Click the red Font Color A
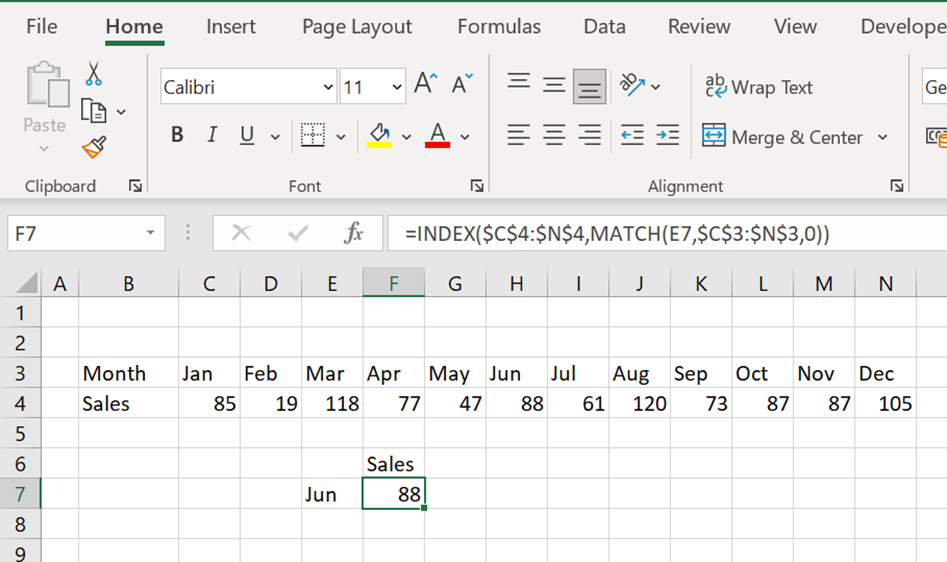Image resolution: width=947 pixels, height=562 pixels. tap(437, 135)
